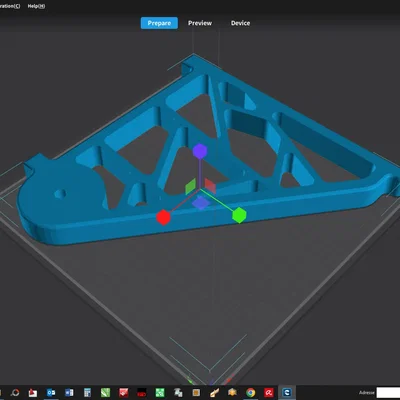Click the taskbar Adresse input field
Viewport: 400px width, 400px height.
(x=388, y=393)
